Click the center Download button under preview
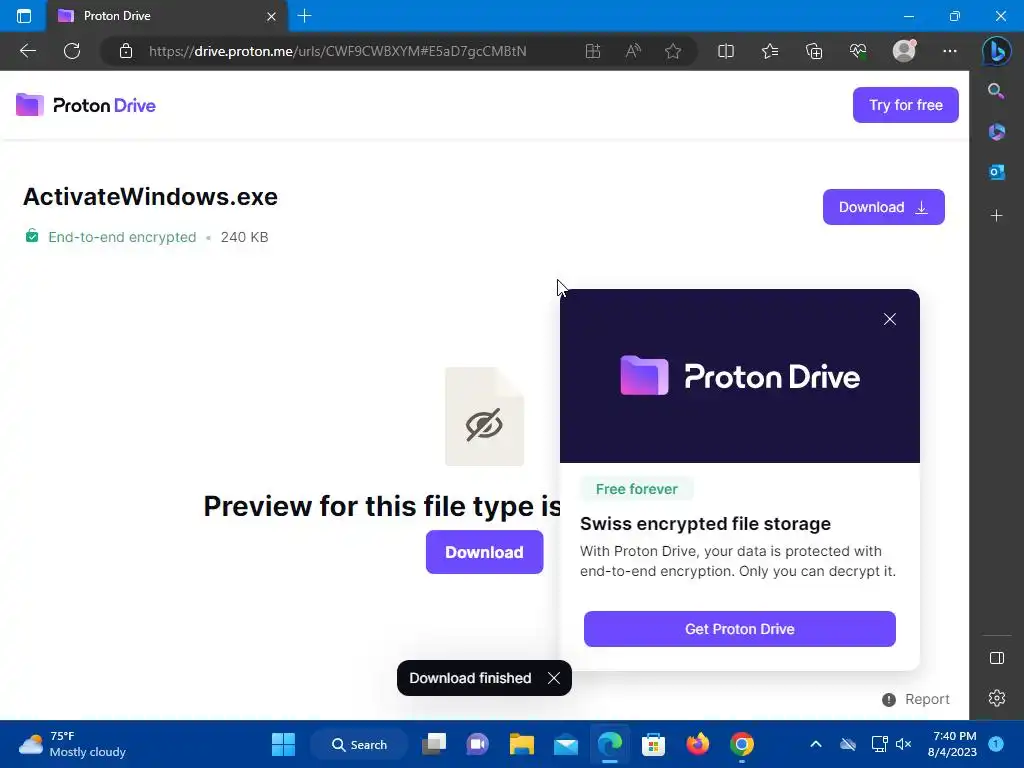The width and height of the screenshot is (1024, 768). coord(484,552)
